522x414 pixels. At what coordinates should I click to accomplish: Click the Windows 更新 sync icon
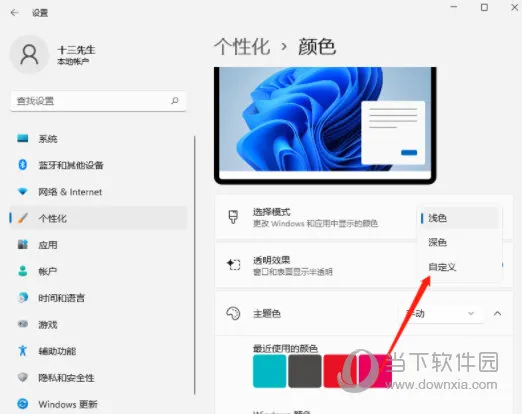pos(23,404)
